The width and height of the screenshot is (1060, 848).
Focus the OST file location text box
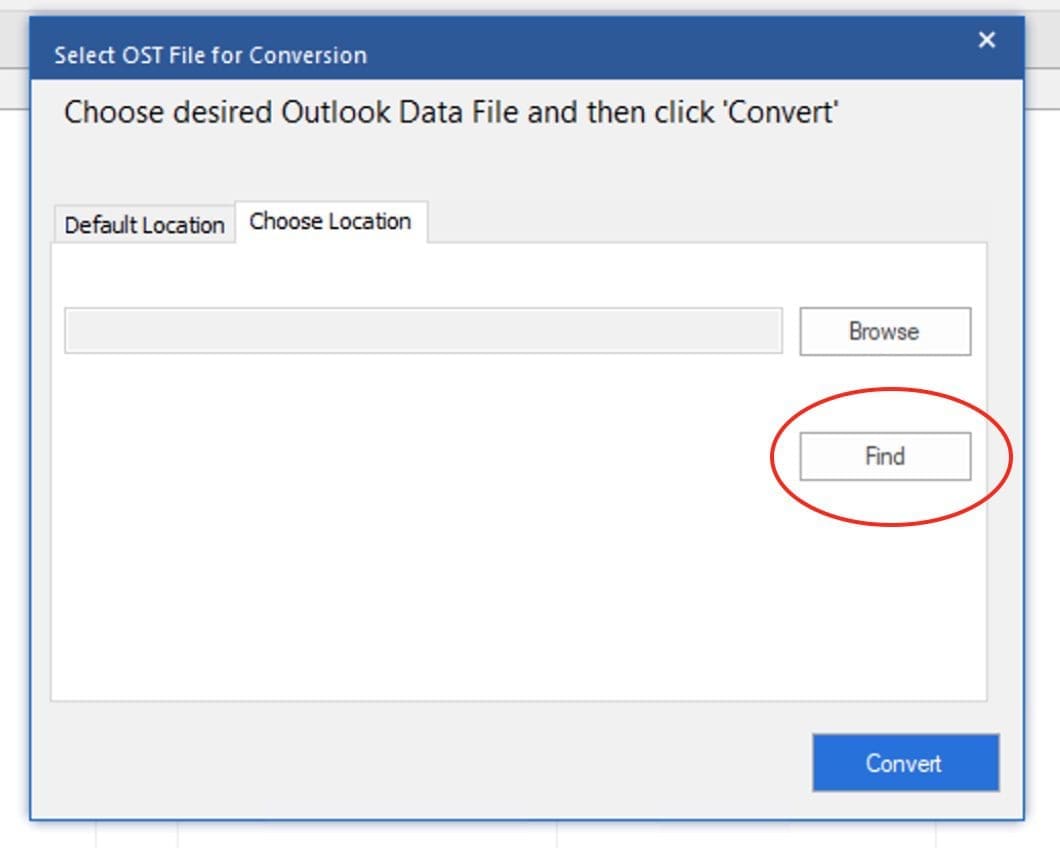(x=423, y=331)
